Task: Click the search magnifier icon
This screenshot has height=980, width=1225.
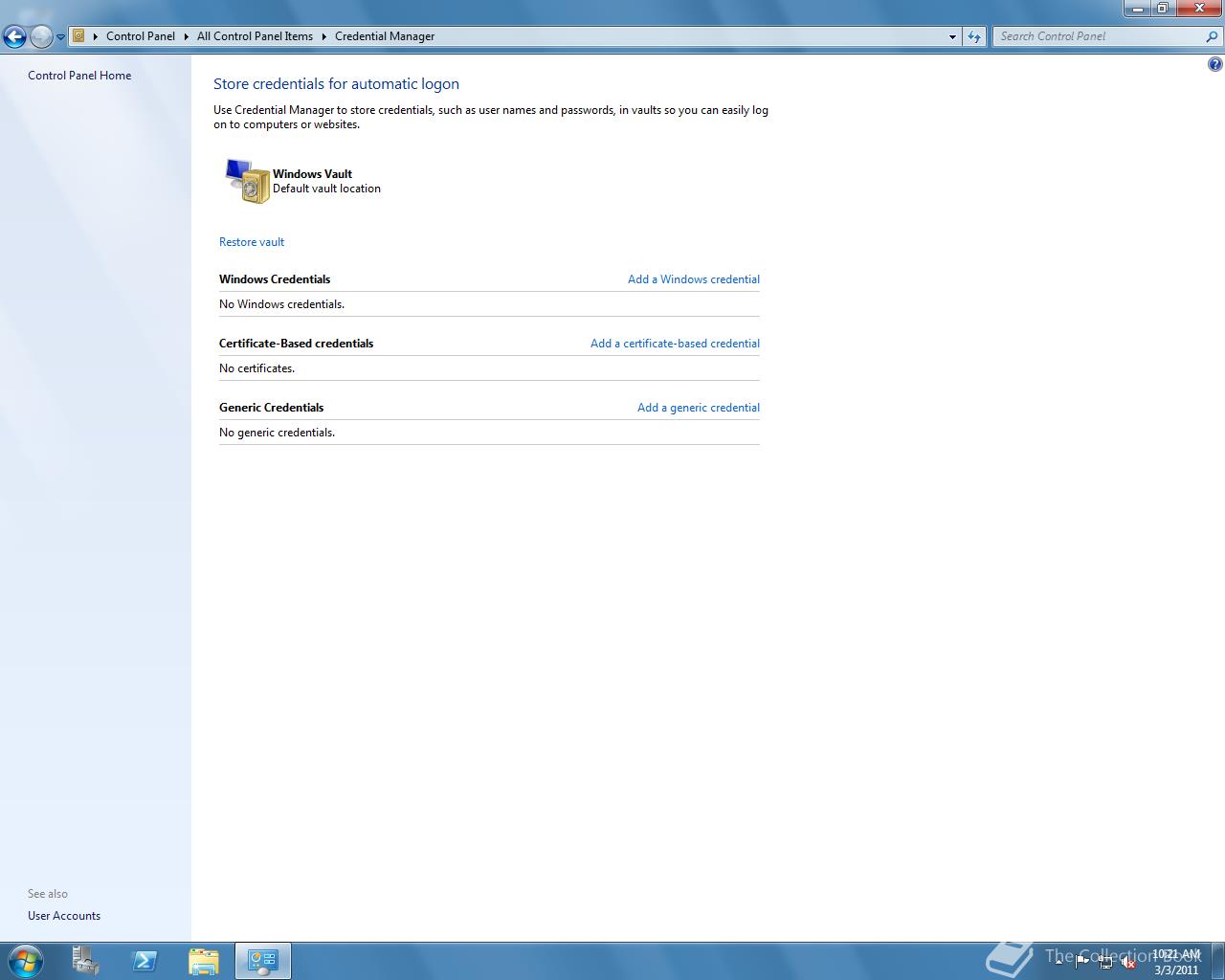Action: click(1213, 36)
